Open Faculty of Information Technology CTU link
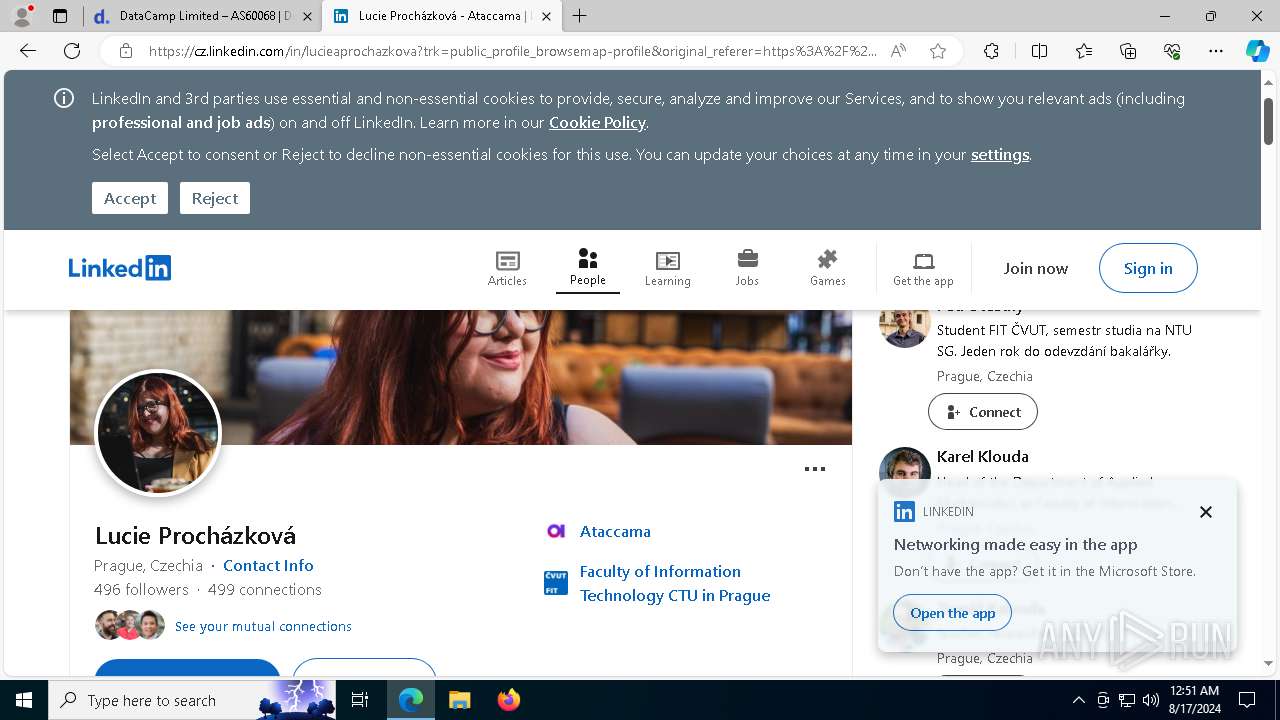 pos(675,583)
